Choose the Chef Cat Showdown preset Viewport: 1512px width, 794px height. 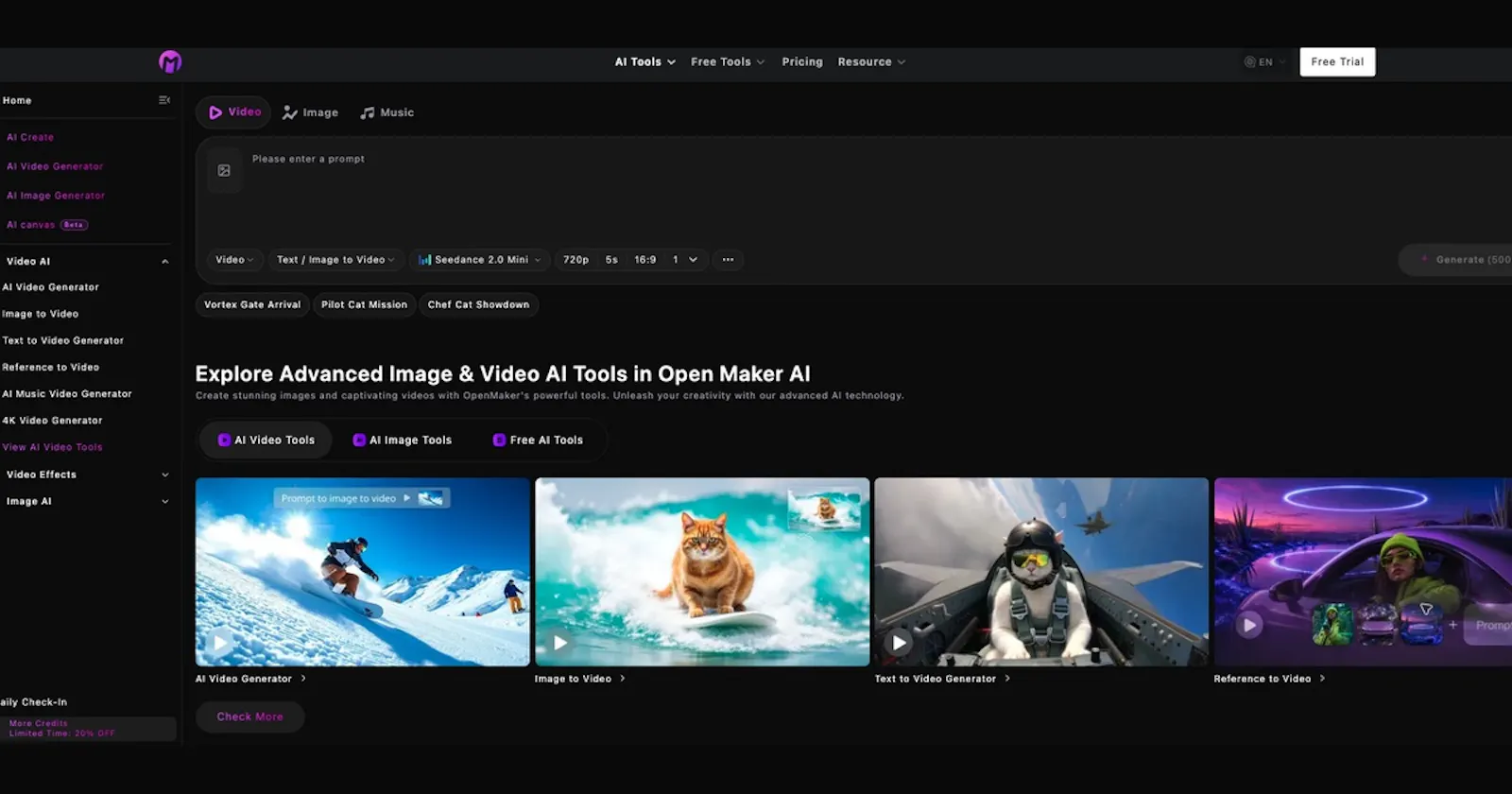click(x=478, y=305)
